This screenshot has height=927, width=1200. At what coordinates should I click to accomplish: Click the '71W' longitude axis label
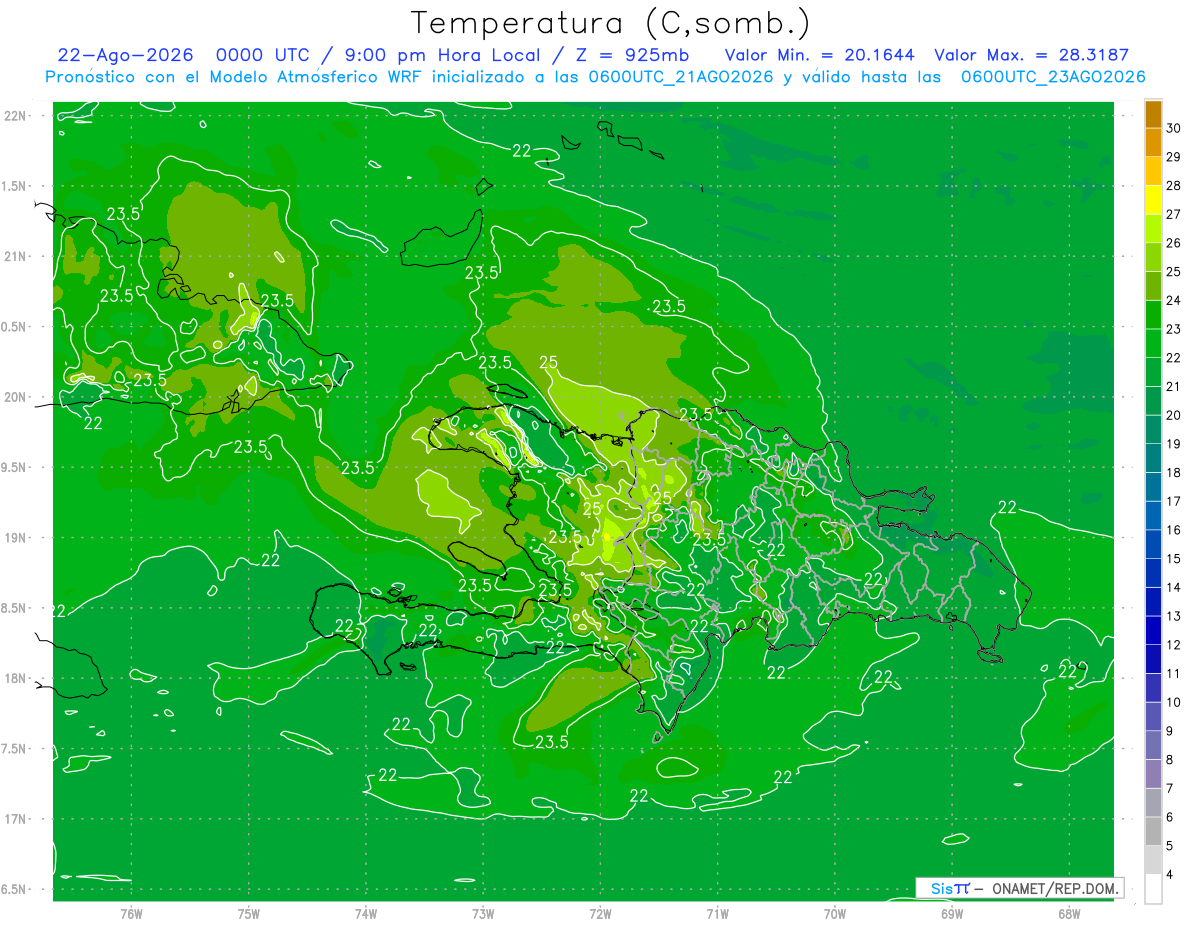click(x=717, y=913)
